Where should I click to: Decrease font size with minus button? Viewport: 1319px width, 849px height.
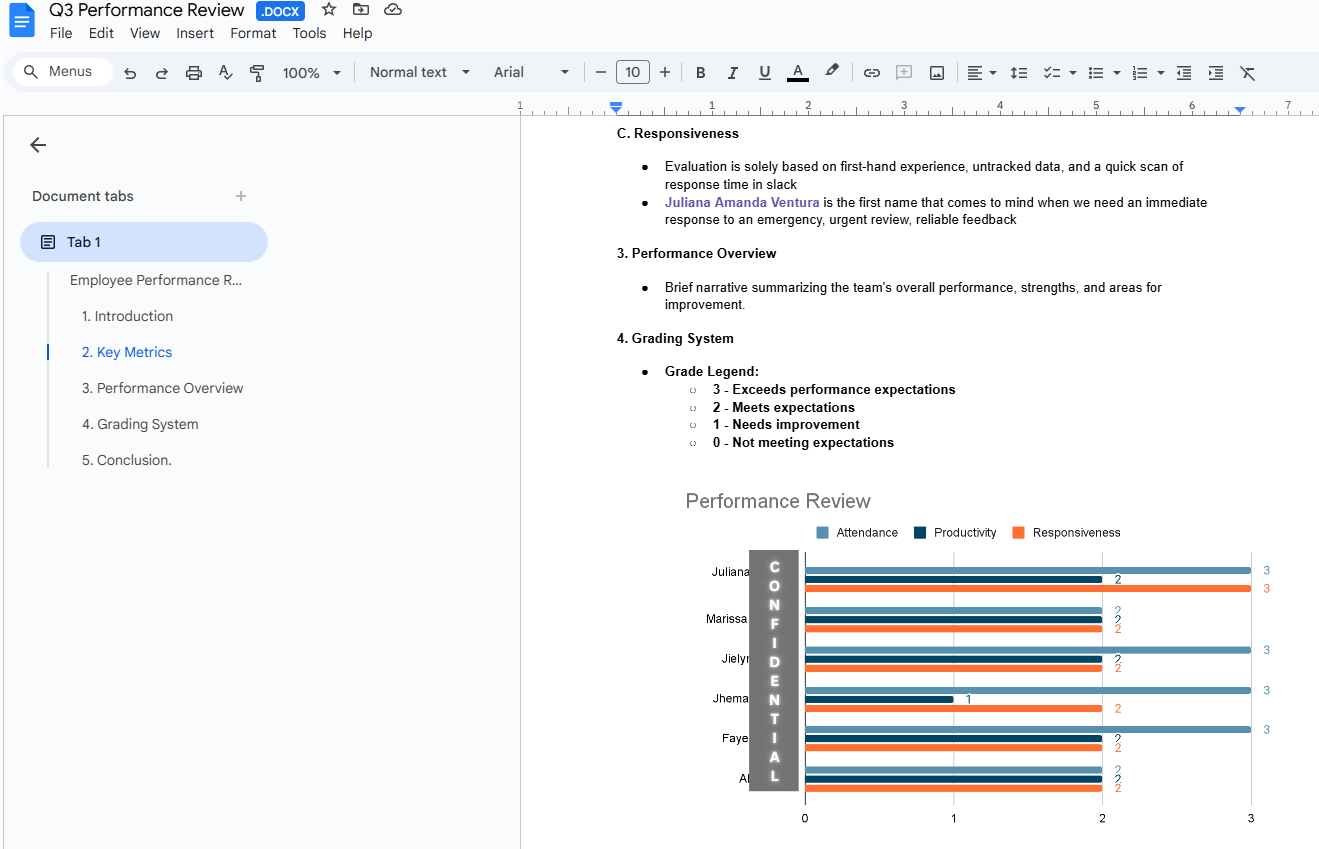tap(601, 72)
